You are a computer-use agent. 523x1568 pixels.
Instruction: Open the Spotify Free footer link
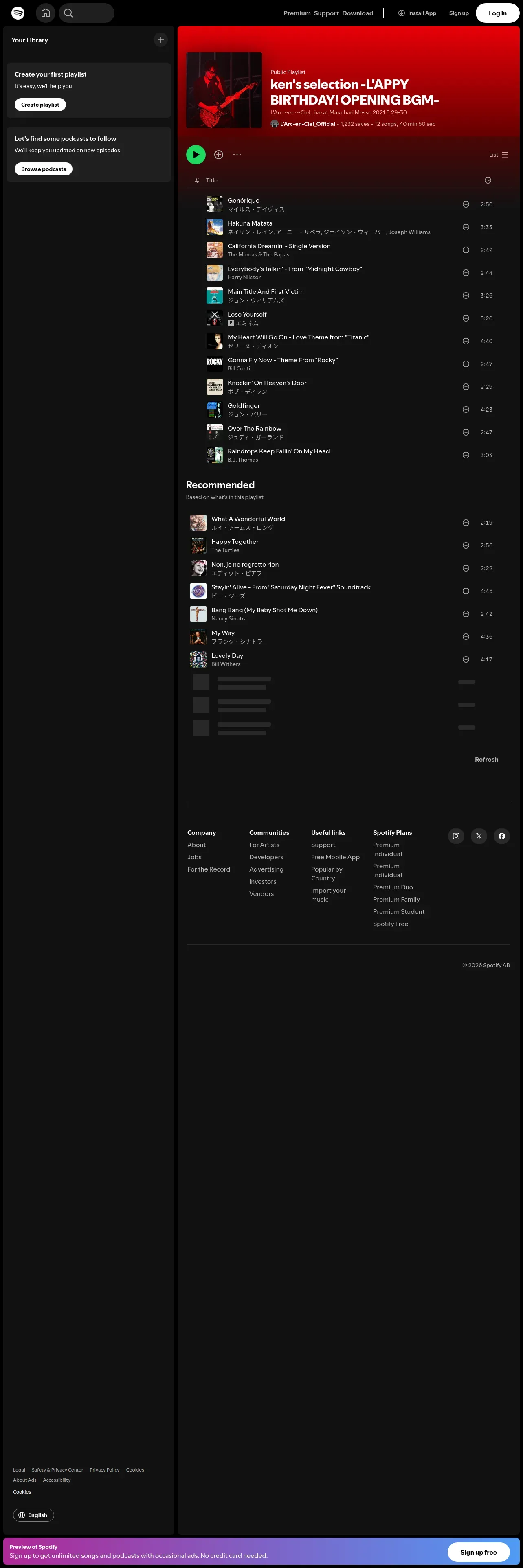point(391,924)
